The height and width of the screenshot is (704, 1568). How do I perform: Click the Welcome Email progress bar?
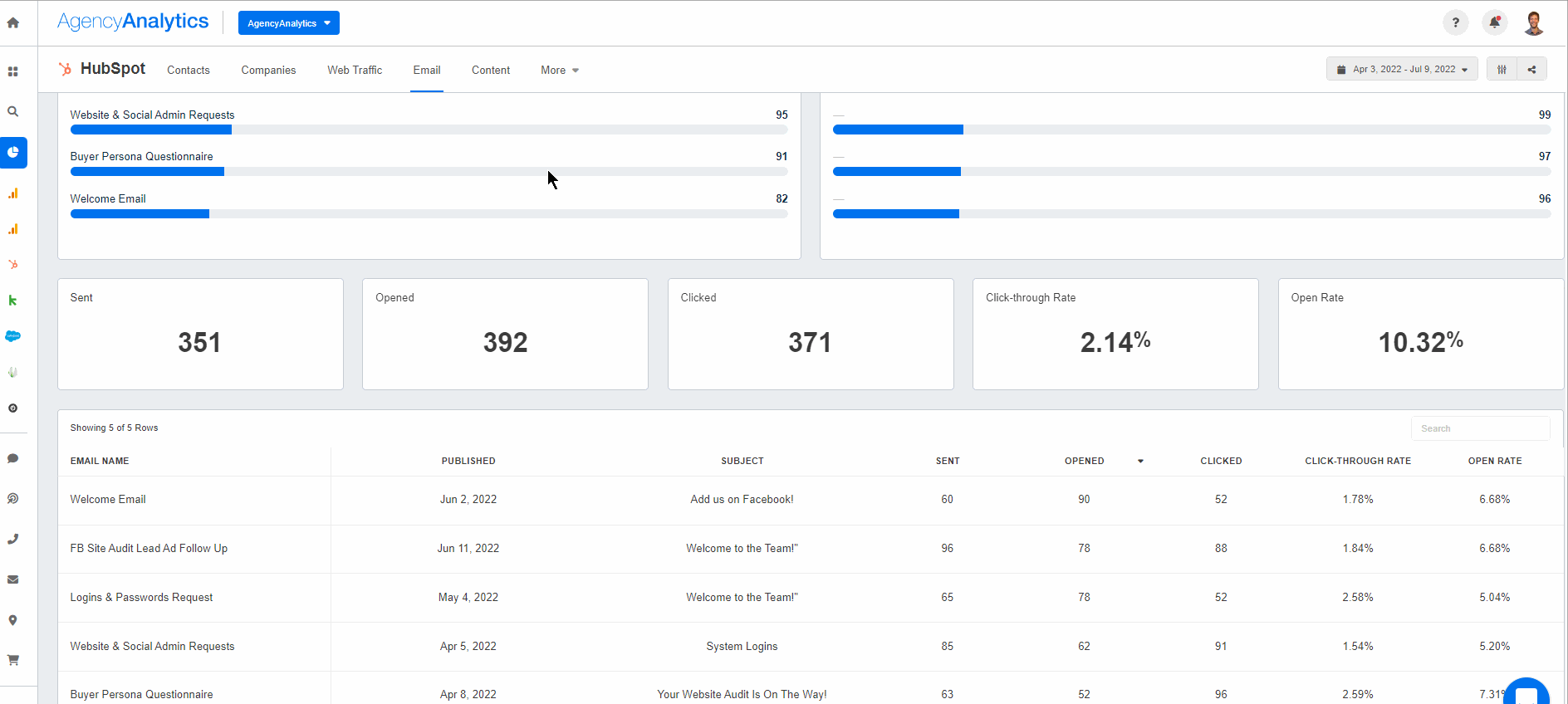429,214
